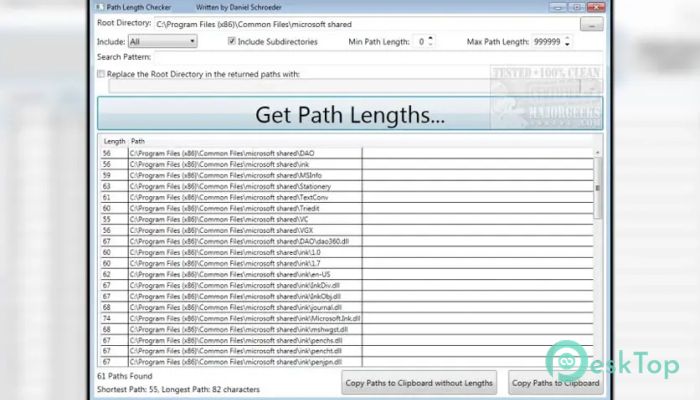Click in the Root Directory input field
This screenshot has width=700, height=400.
[366, 24]
